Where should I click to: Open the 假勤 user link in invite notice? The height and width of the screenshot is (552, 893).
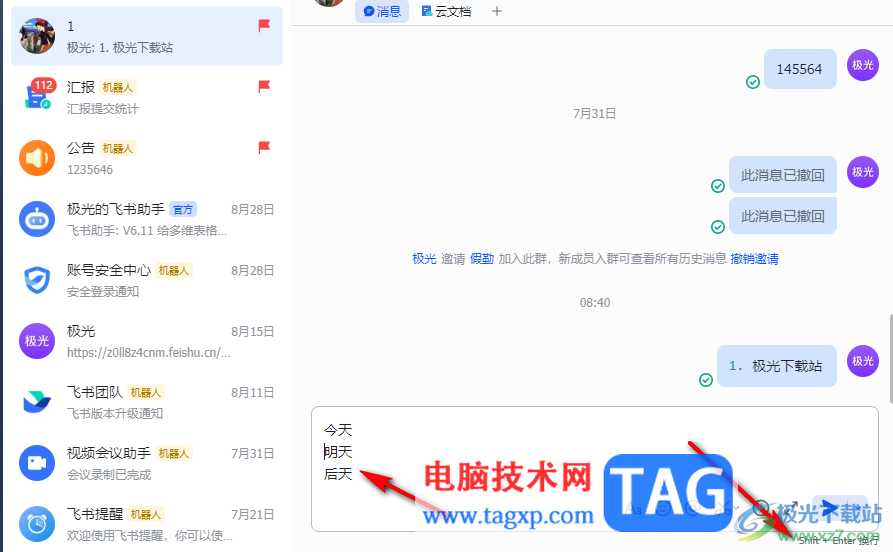(x=482, y=259)
